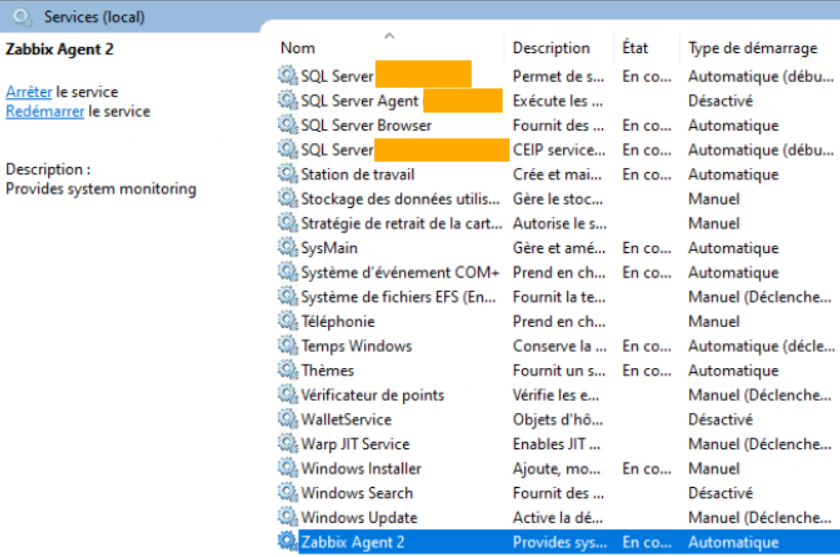Click gear icon beside WalletService
Image resolution: width=840 pixels, height=557 pixels.
point(288,419)
